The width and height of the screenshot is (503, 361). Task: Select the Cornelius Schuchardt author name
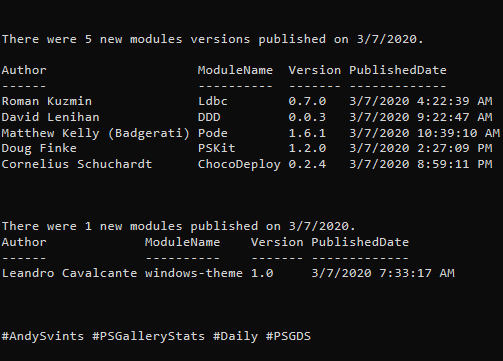77,164
